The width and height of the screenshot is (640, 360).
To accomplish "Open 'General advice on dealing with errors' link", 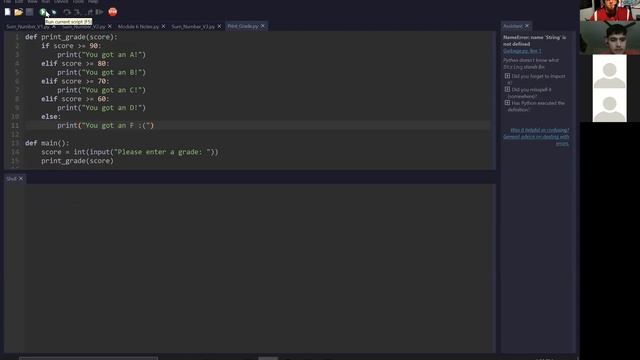I will [536, 140].
